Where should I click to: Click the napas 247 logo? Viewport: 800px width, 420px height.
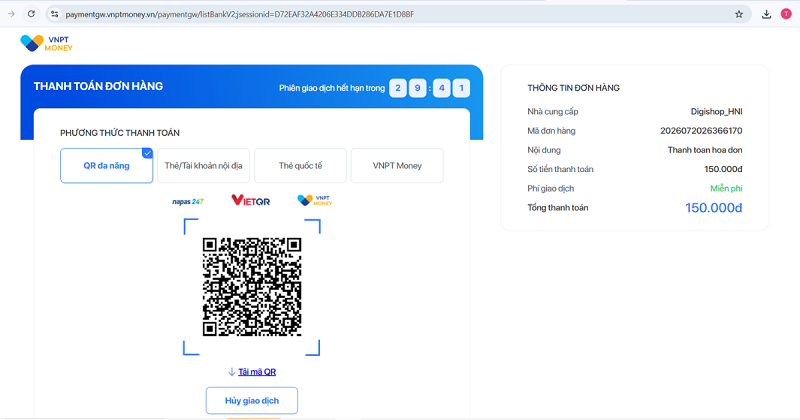(x=188, y=202)
